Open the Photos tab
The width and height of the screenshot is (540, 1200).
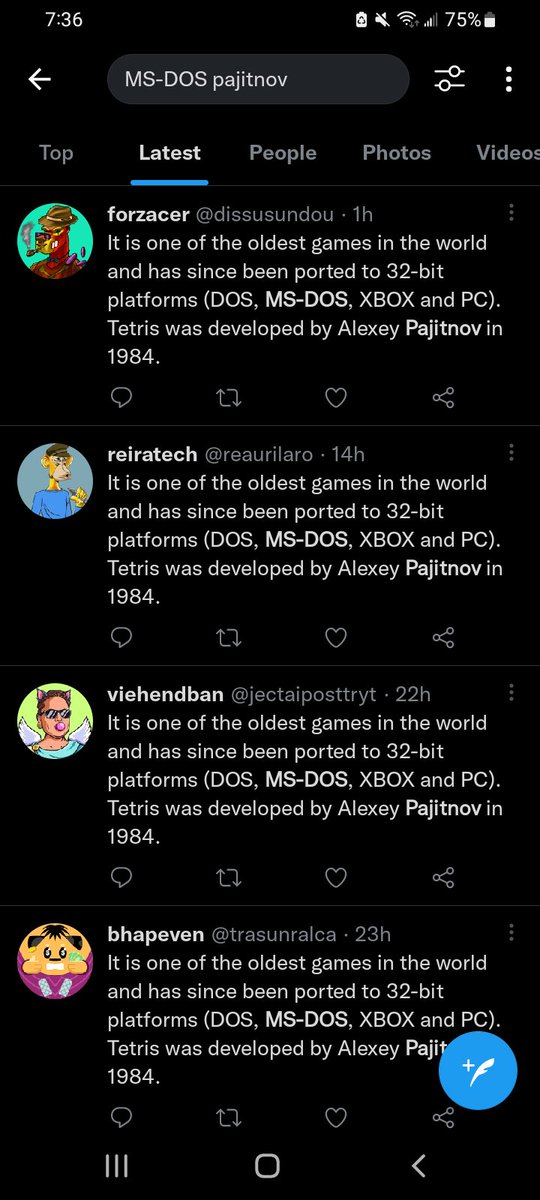396,153
